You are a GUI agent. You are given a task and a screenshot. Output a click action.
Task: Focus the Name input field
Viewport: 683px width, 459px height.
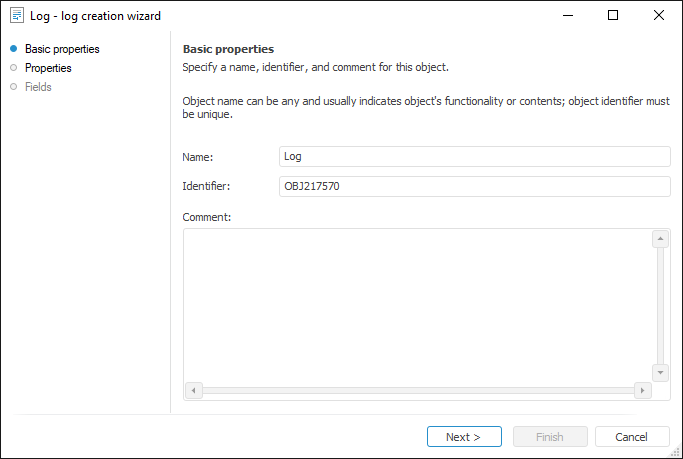point(474,157)
